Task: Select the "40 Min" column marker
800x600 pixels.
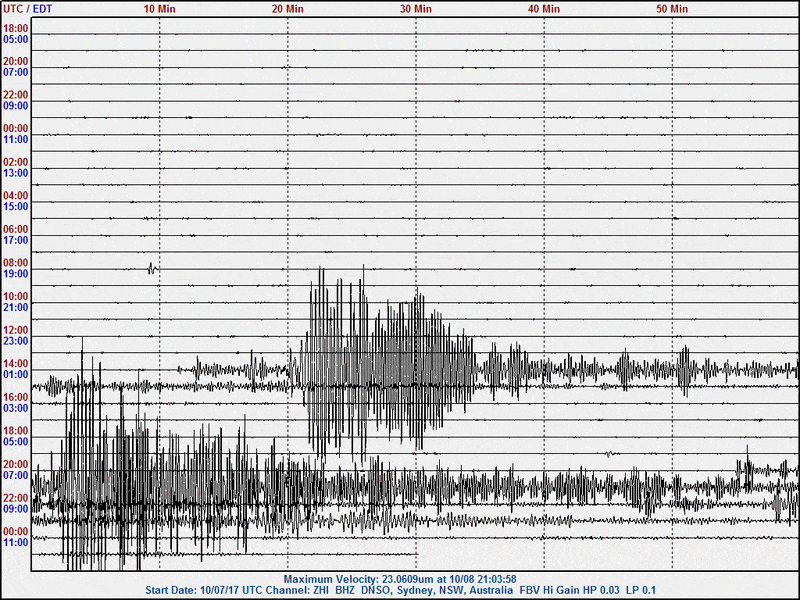Action: pyautogui.click(x=543, y=9)
